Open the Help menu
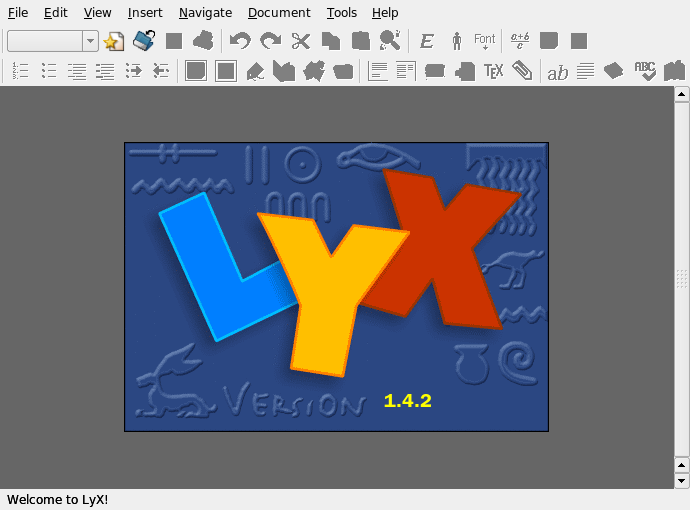The width and height of the screenshot is (690, 510). [x=385, y=13]
